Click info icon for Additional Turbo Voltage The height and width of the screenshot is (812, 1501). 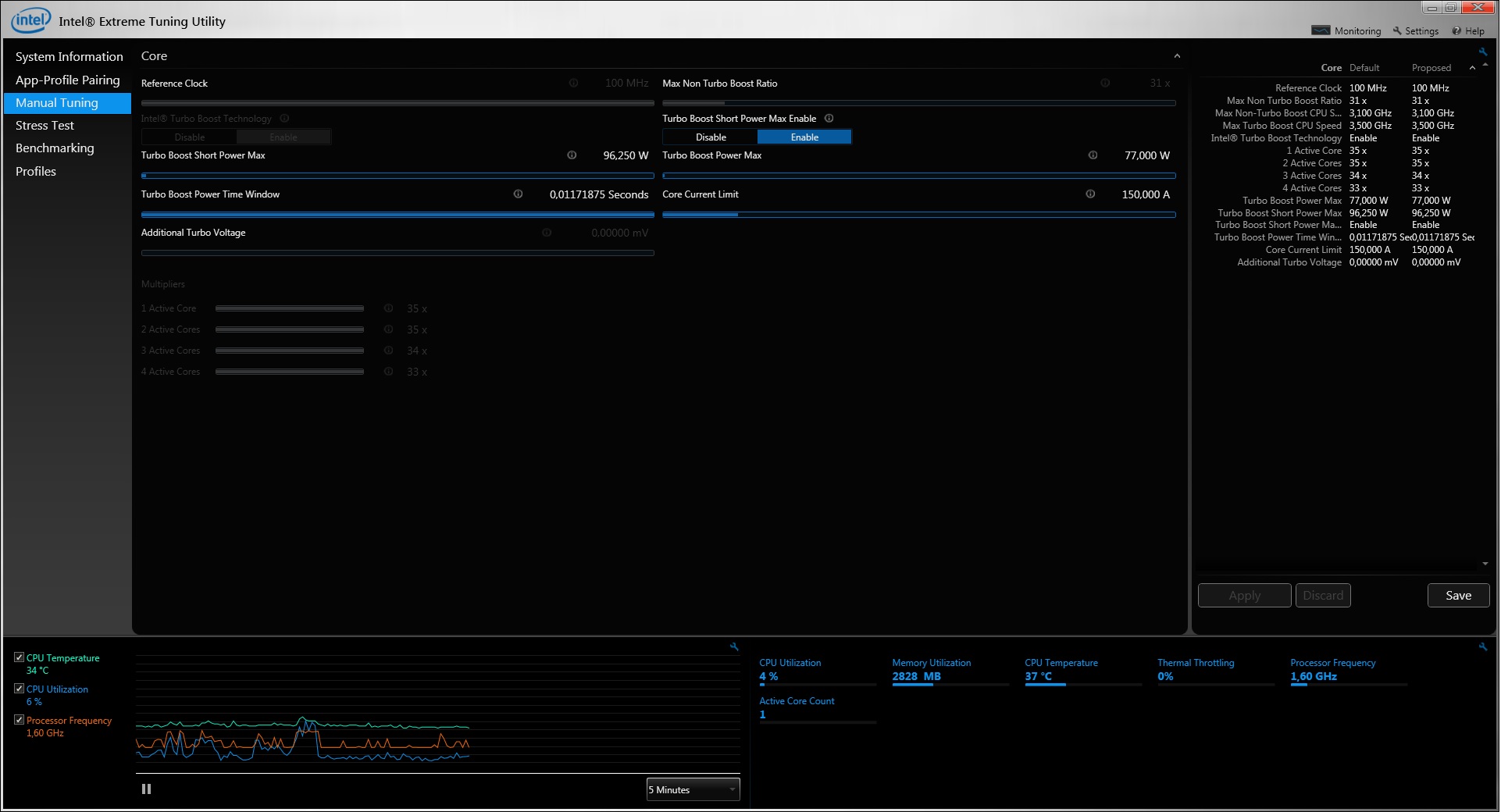click(x=547, y=233)
